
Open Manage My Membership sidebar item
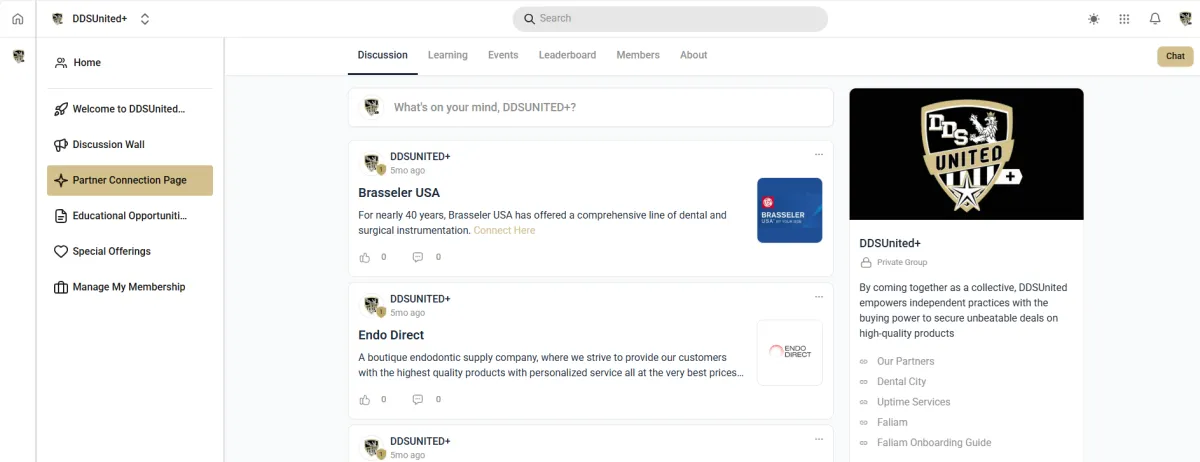click(130, 287)
